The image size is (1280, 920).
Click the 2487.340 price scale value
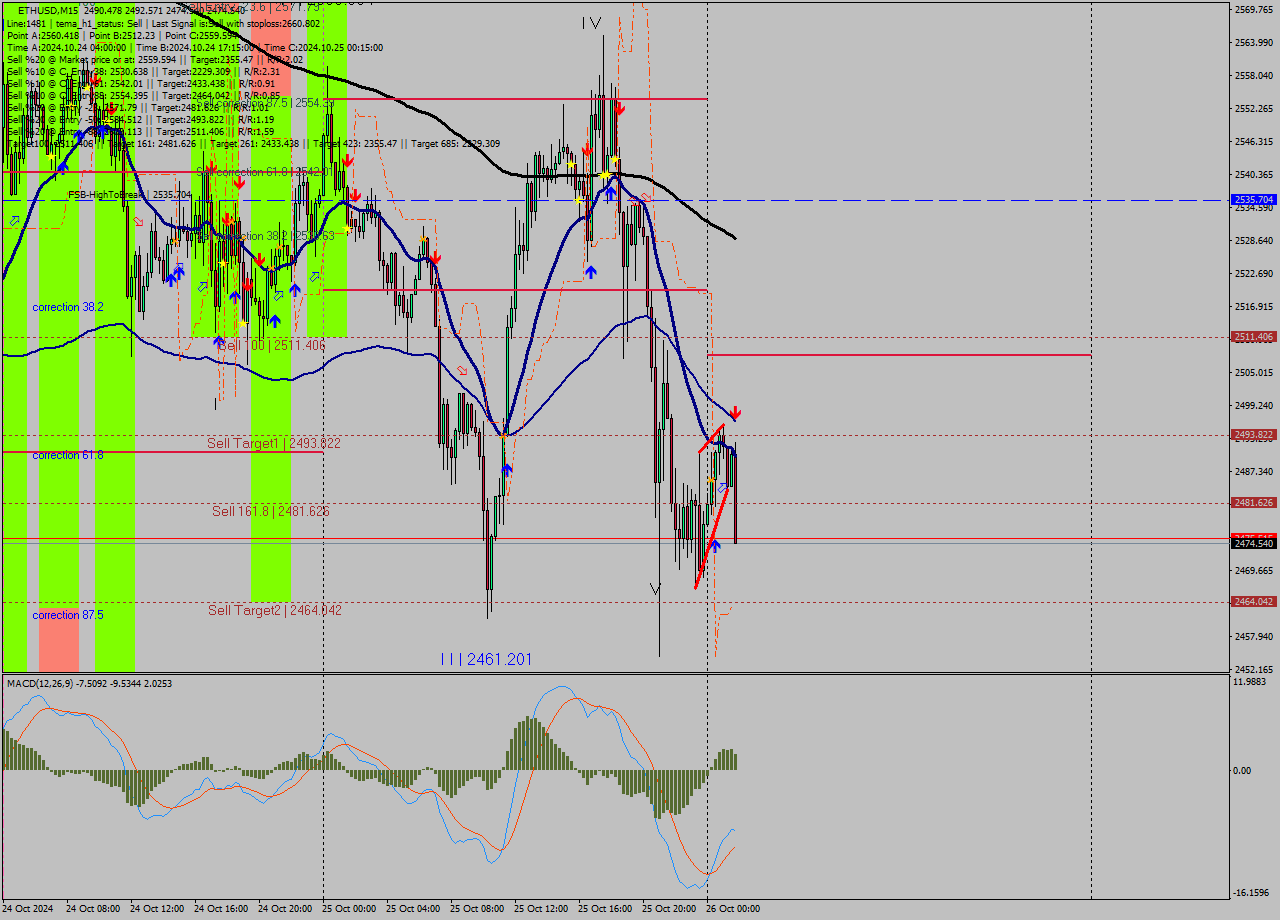click(1254, 471)
